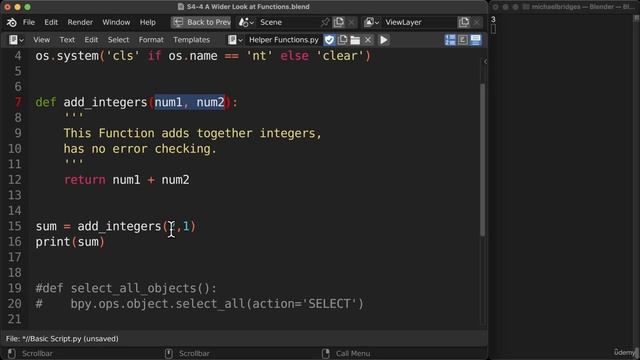Click the ViewLayer name field
This screenshot has height=360, width=640.
(x=420, y=22)
